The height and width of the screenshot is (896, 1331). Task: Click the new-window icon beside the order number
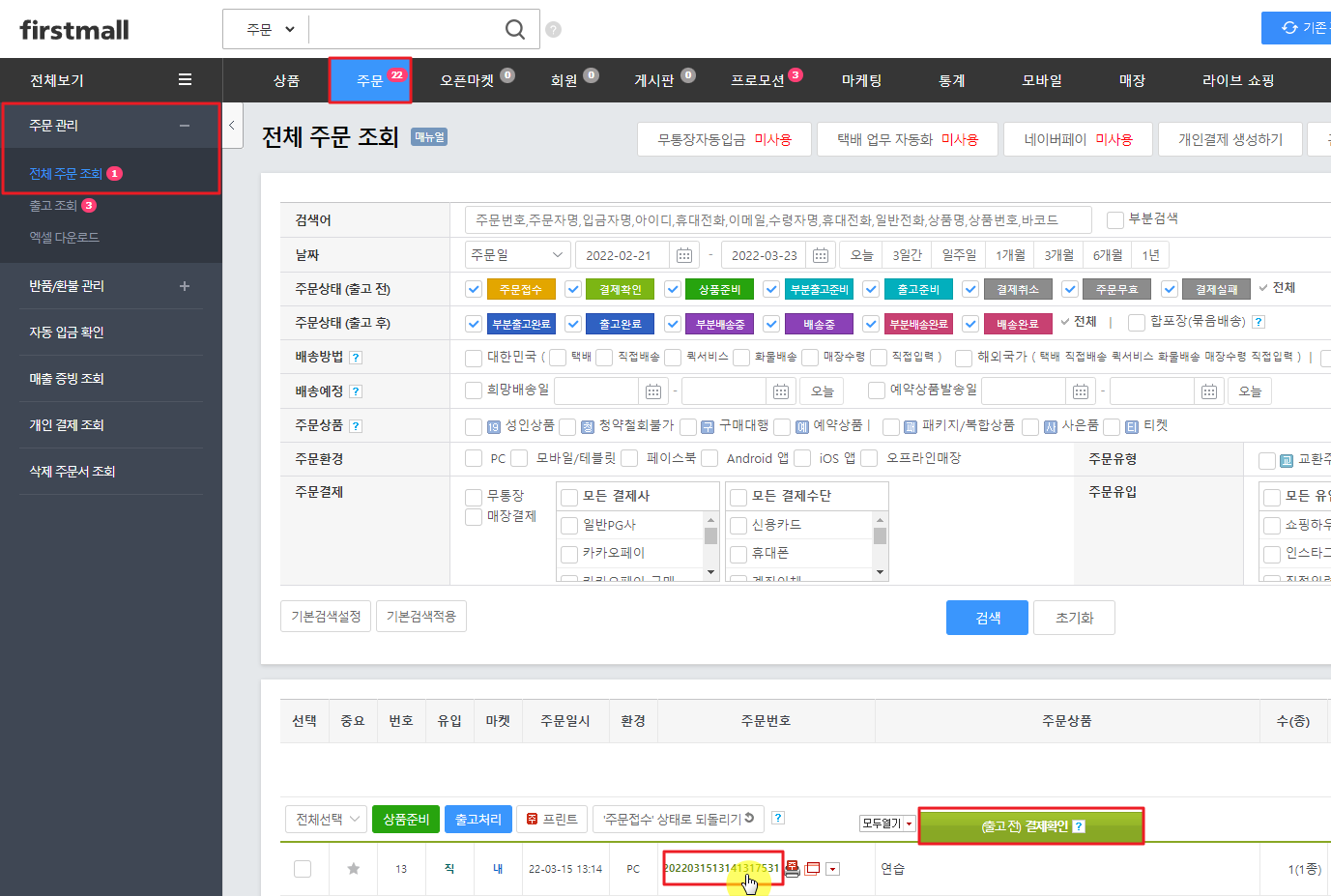tap(813, 869)
